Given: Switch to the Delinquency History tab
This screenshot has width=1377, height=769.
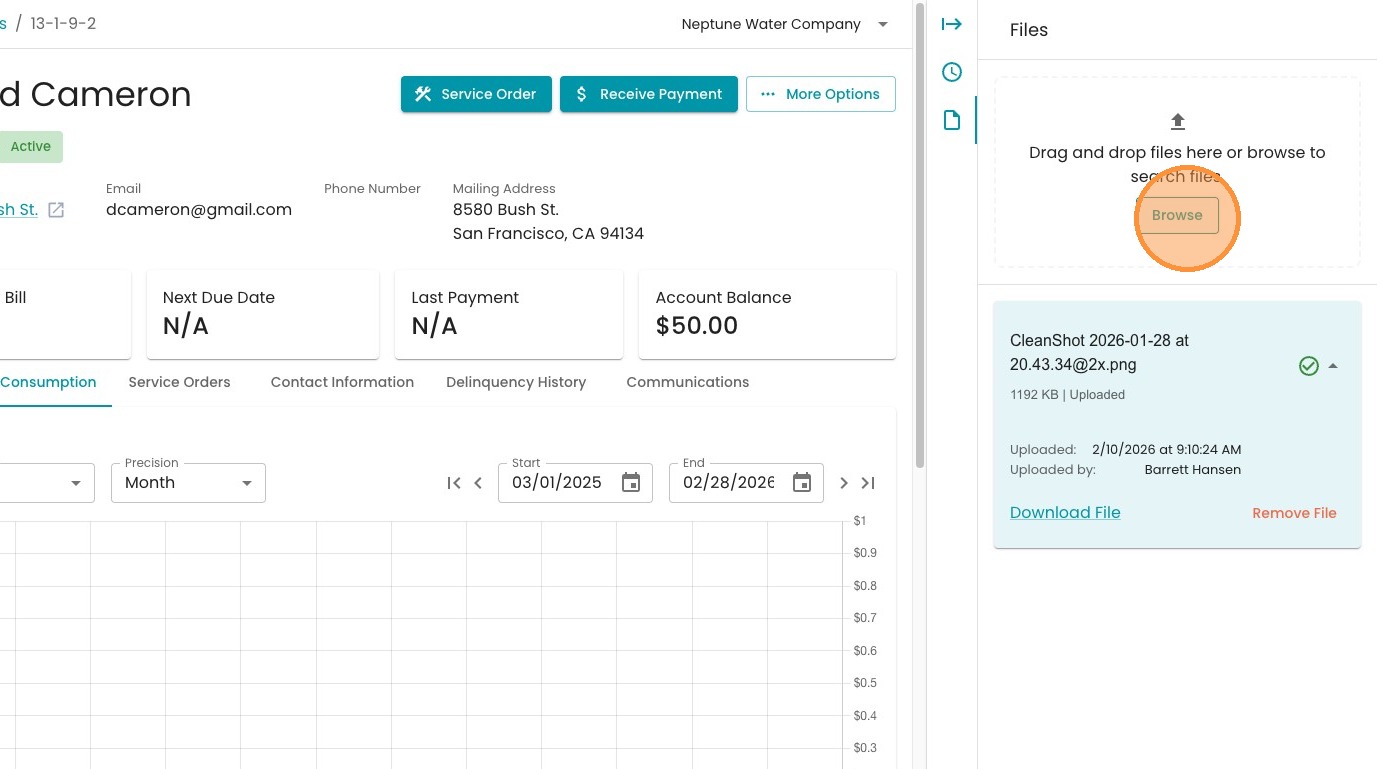Looking at the screenshot, I should click(x=516, y=382).
